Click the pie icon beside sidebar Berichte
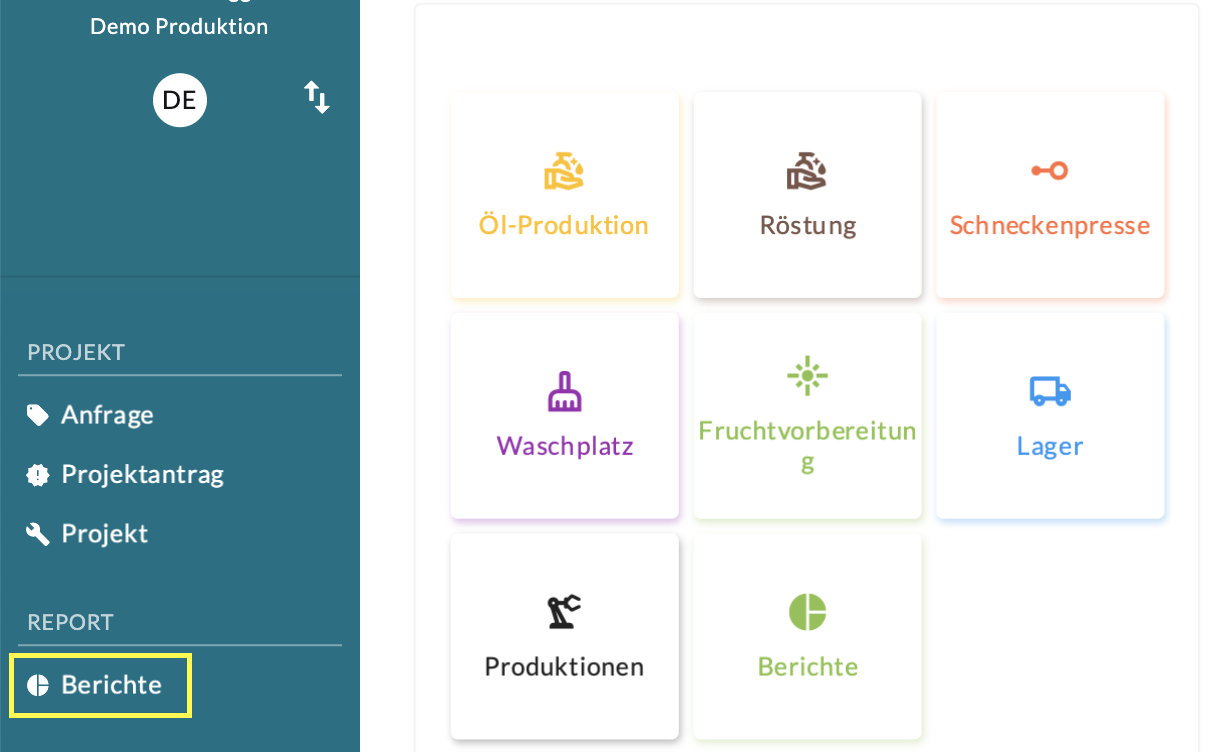This screenshot has height=752, width=1206. pyautogui.click(x=38, y=685)
